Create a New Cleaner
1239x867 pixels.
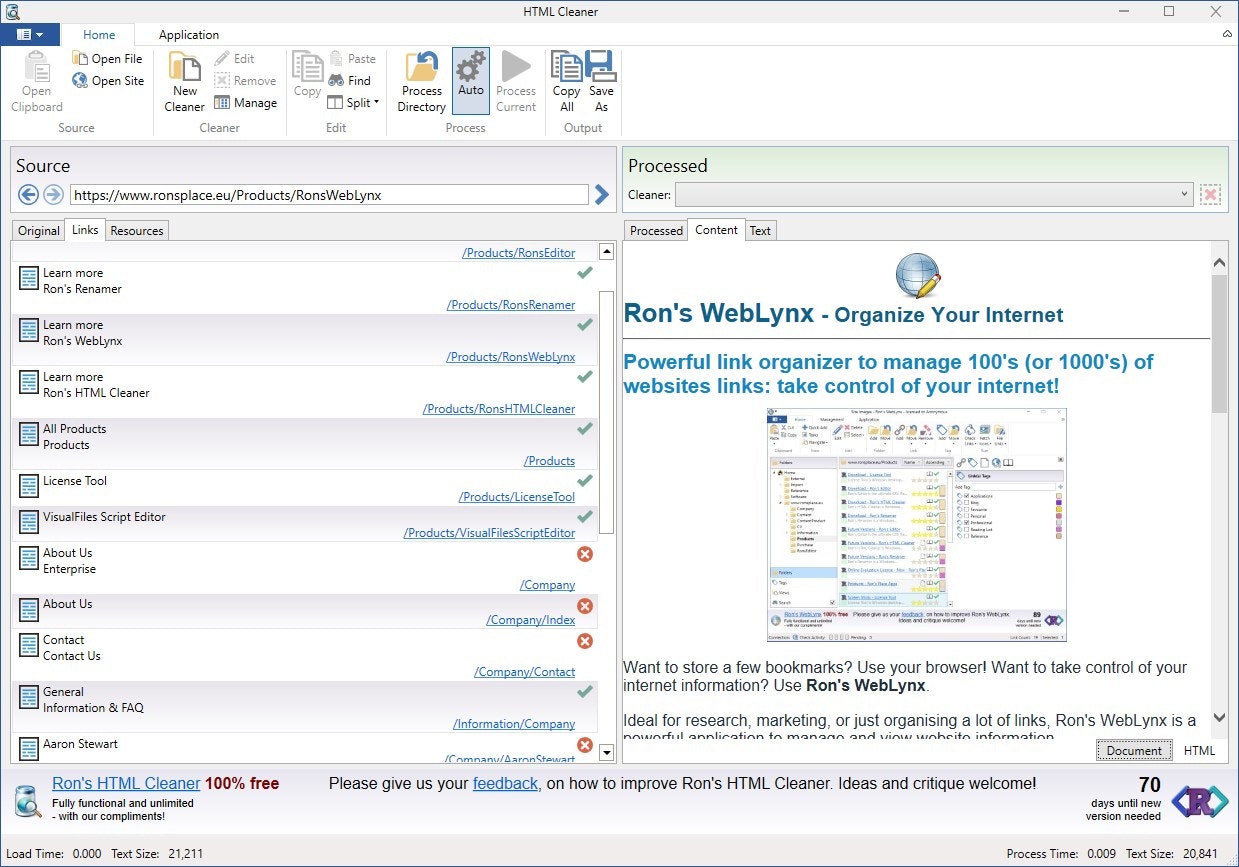click(184, 82)
